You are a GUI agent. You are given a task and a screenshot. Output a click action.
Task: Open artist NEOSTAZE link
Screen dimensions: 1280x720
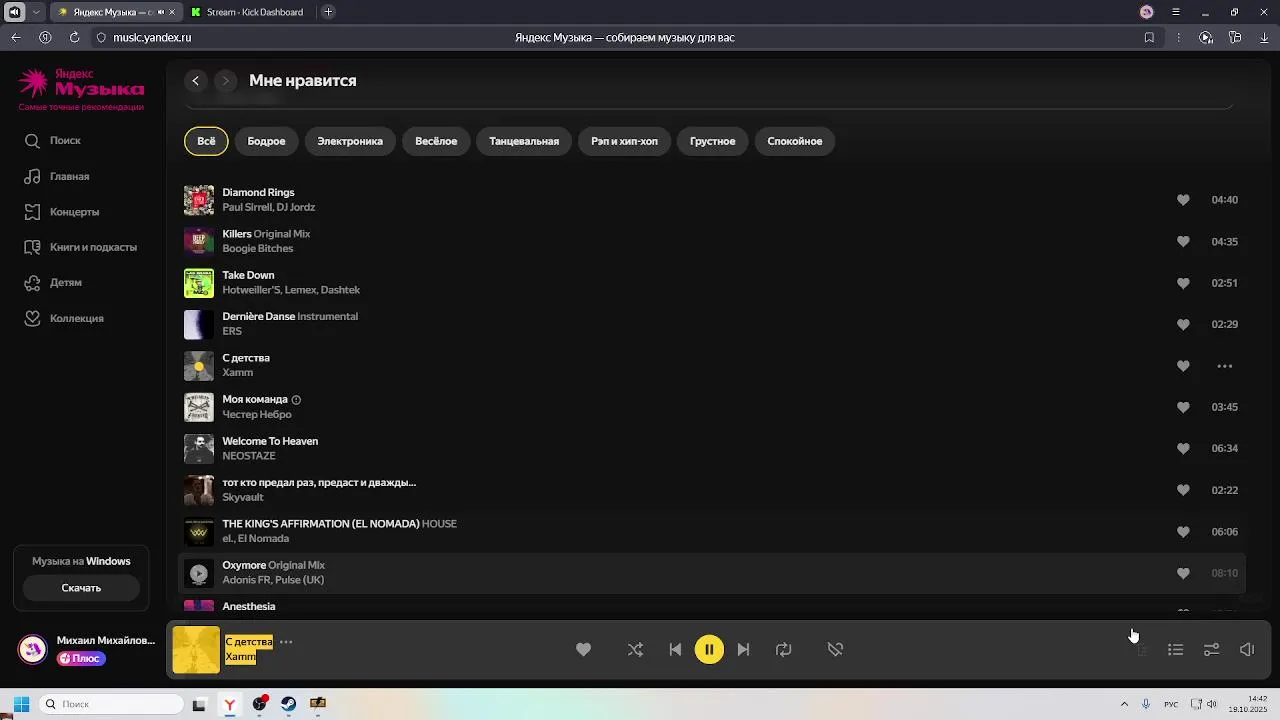[x=249, y=456]
